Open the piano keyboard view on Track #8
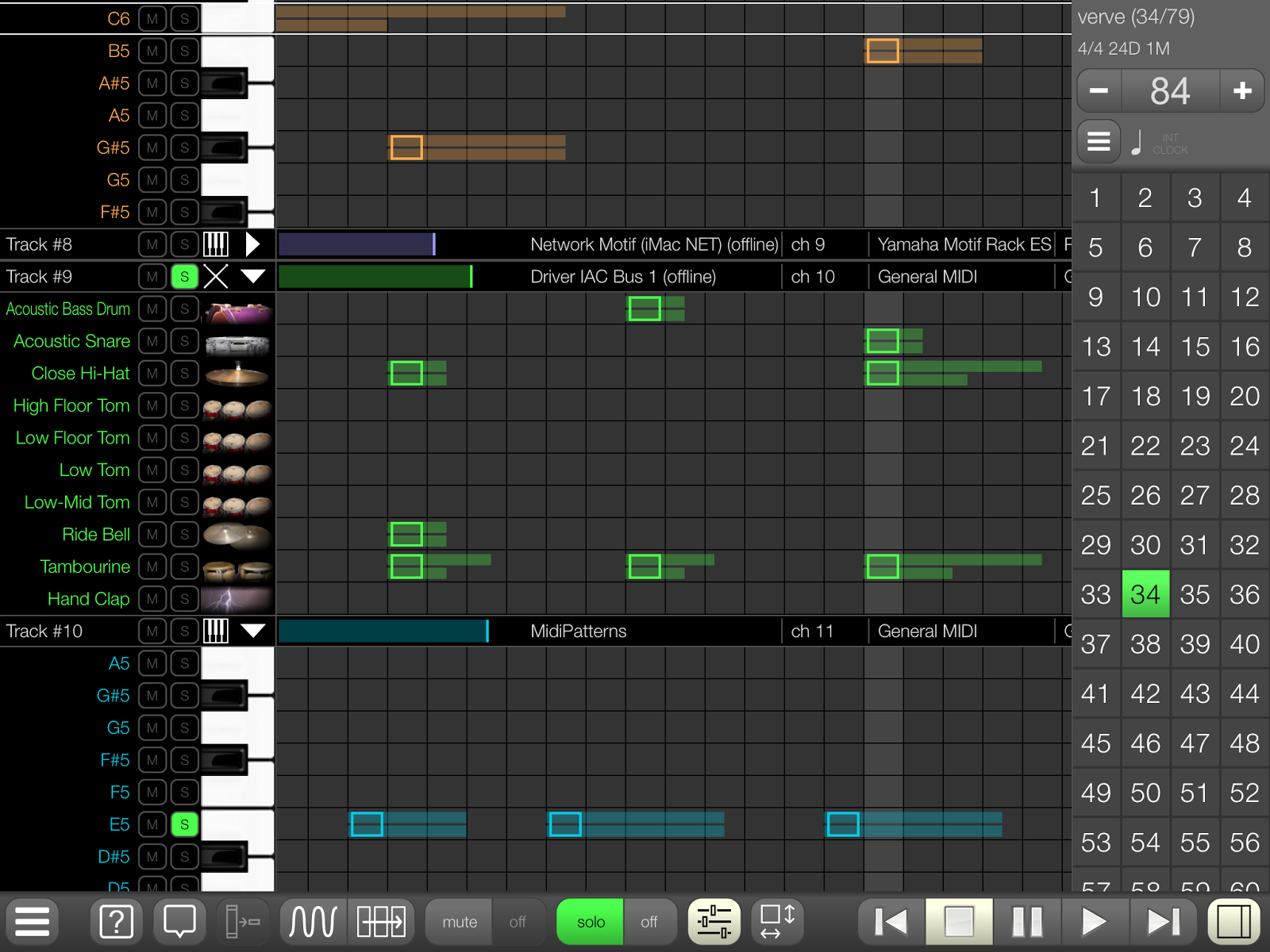The height and width of the screenshot is (952, 1270). 217,244
